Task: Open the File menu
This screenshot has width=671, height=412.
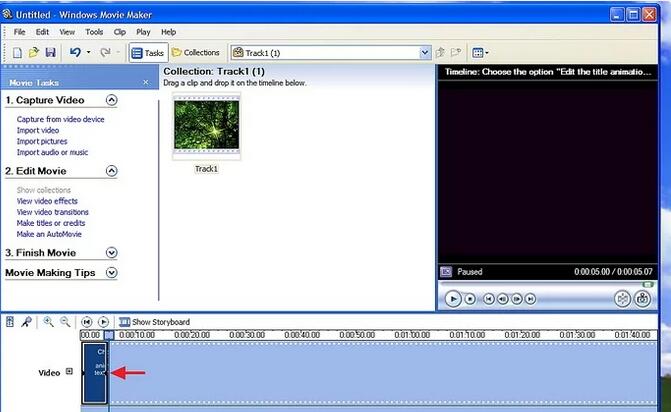Action: pos(19,32)
